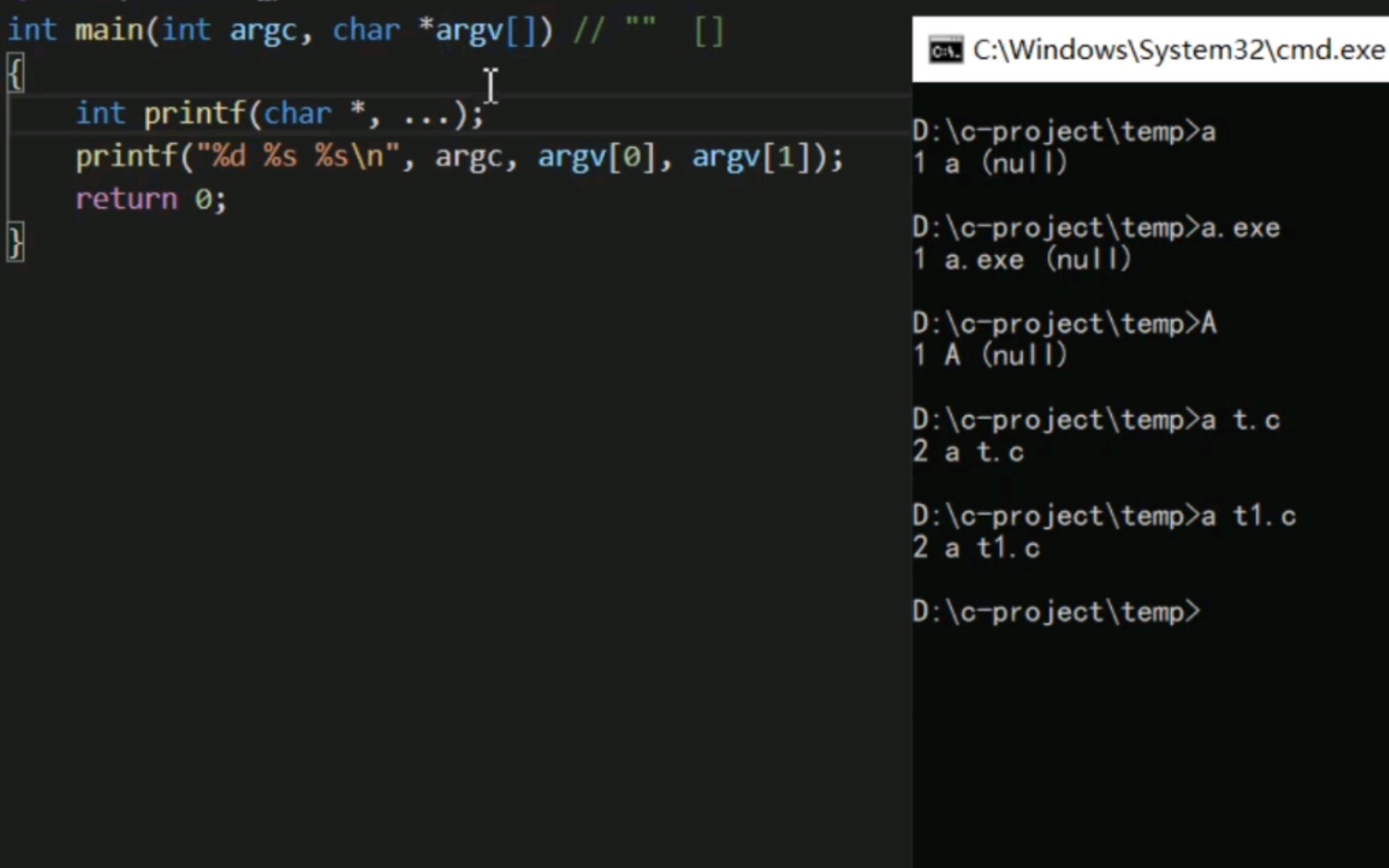Click the 'D:\c-project\temp>a.exe' command line
This screenshot has width=1389, height=868.
pyautogui.click(x=1096, y=227)
